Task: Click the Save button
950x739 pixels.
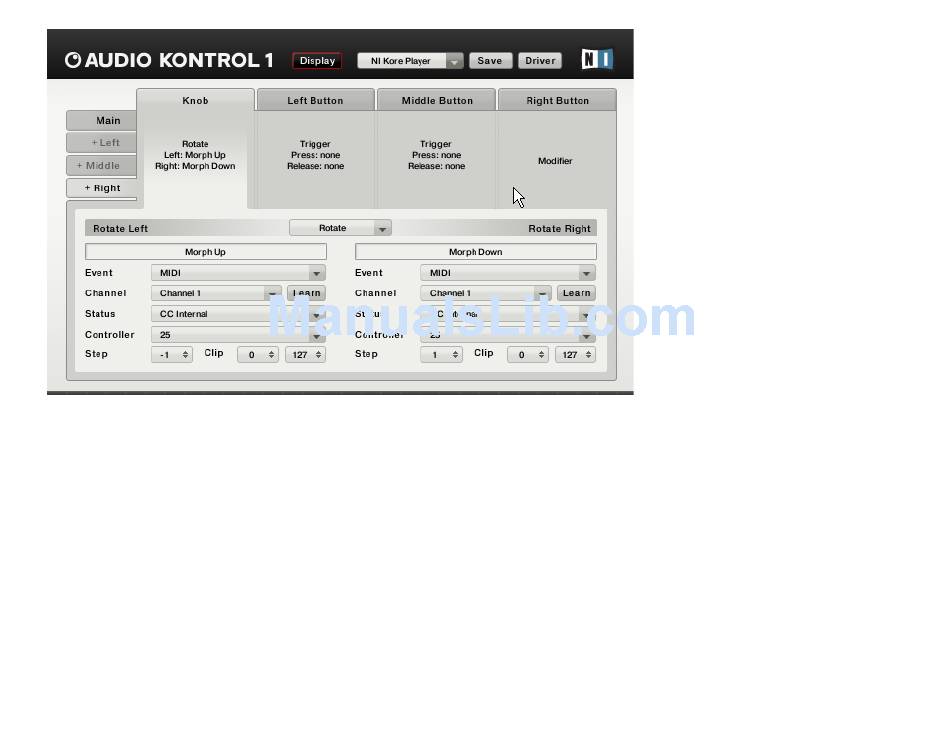Action: pyautogui.click(x=490, y=61)
